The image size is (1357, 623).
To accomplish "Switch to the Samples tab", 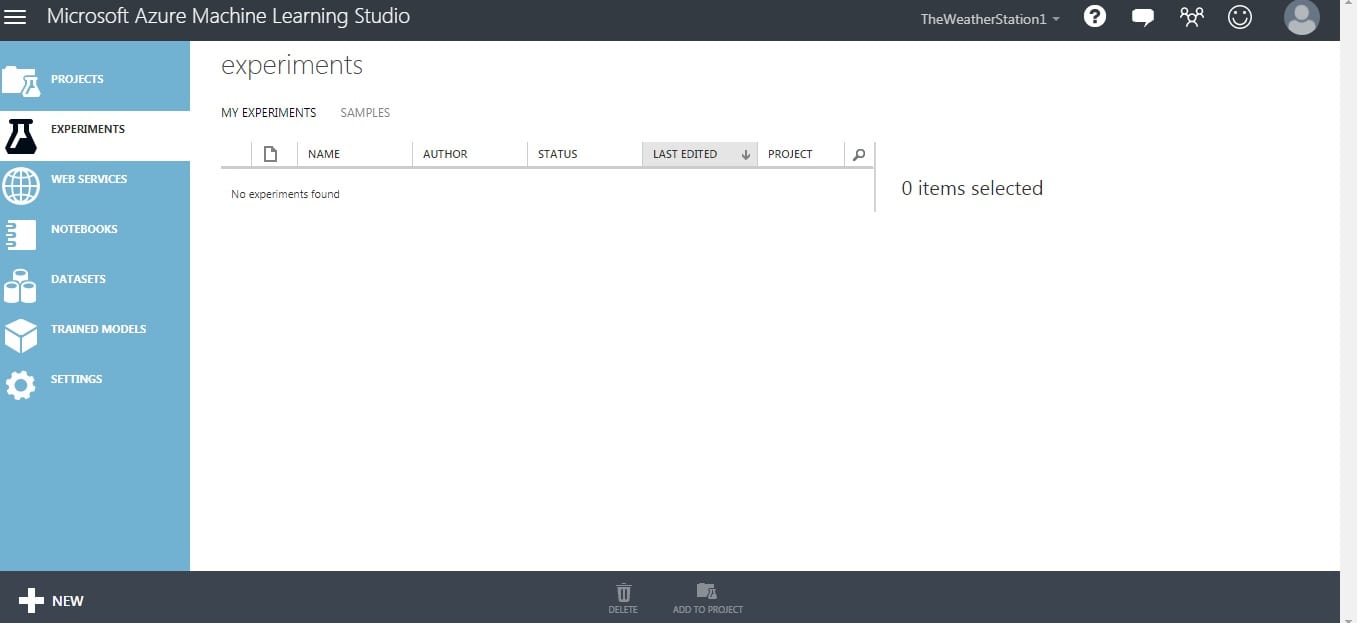I will click(x=365, y=113).
